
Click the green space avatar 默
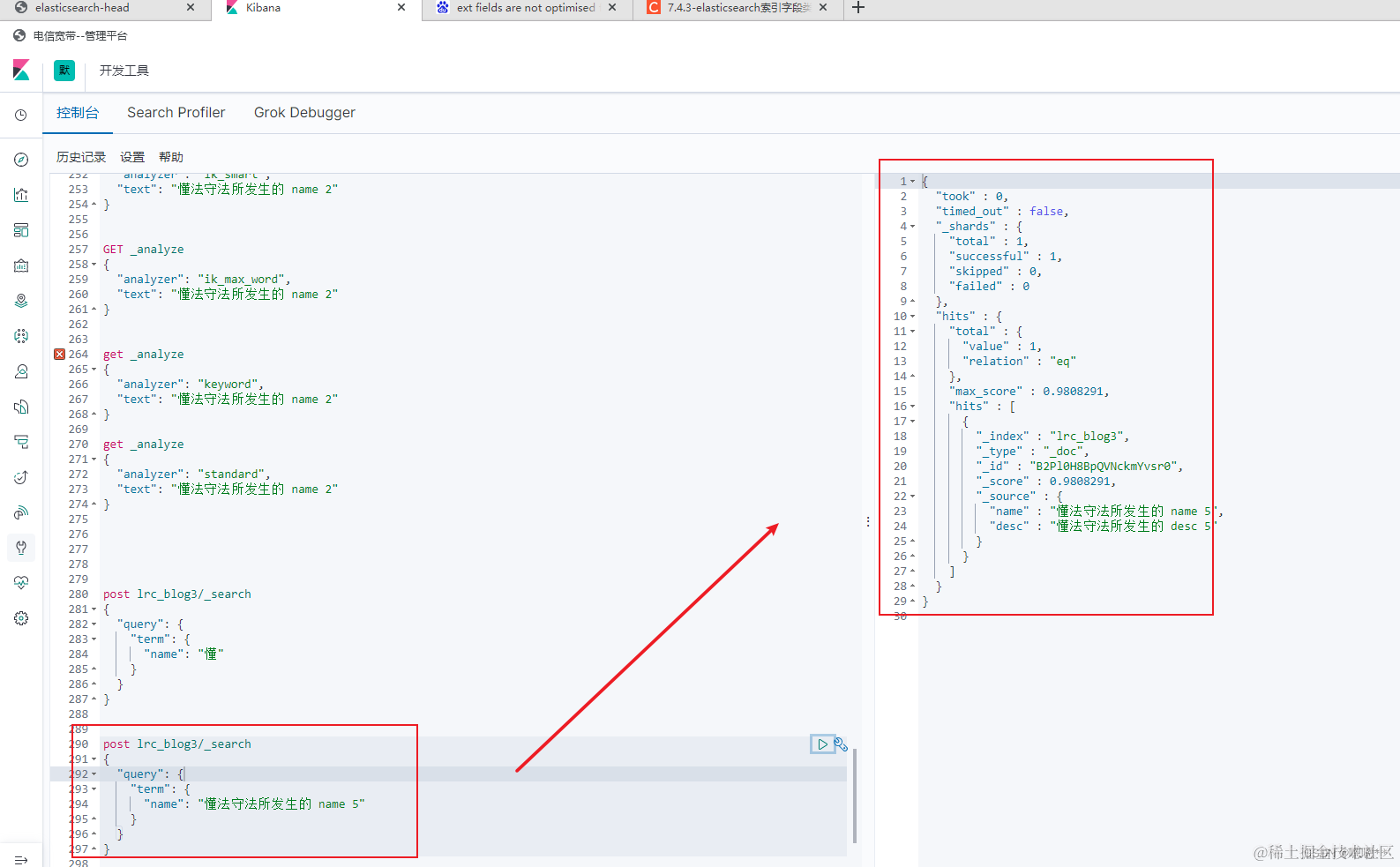click(x=64, y=71)
